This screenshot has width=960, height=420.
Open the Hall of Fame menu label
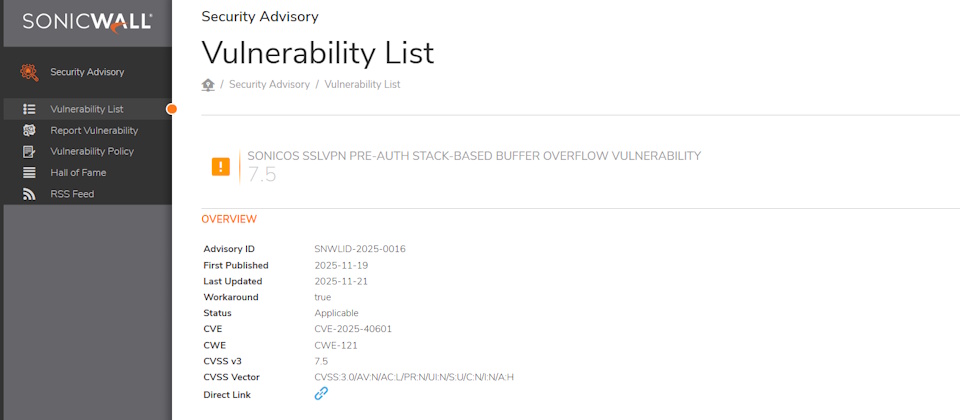click(78, 173)
